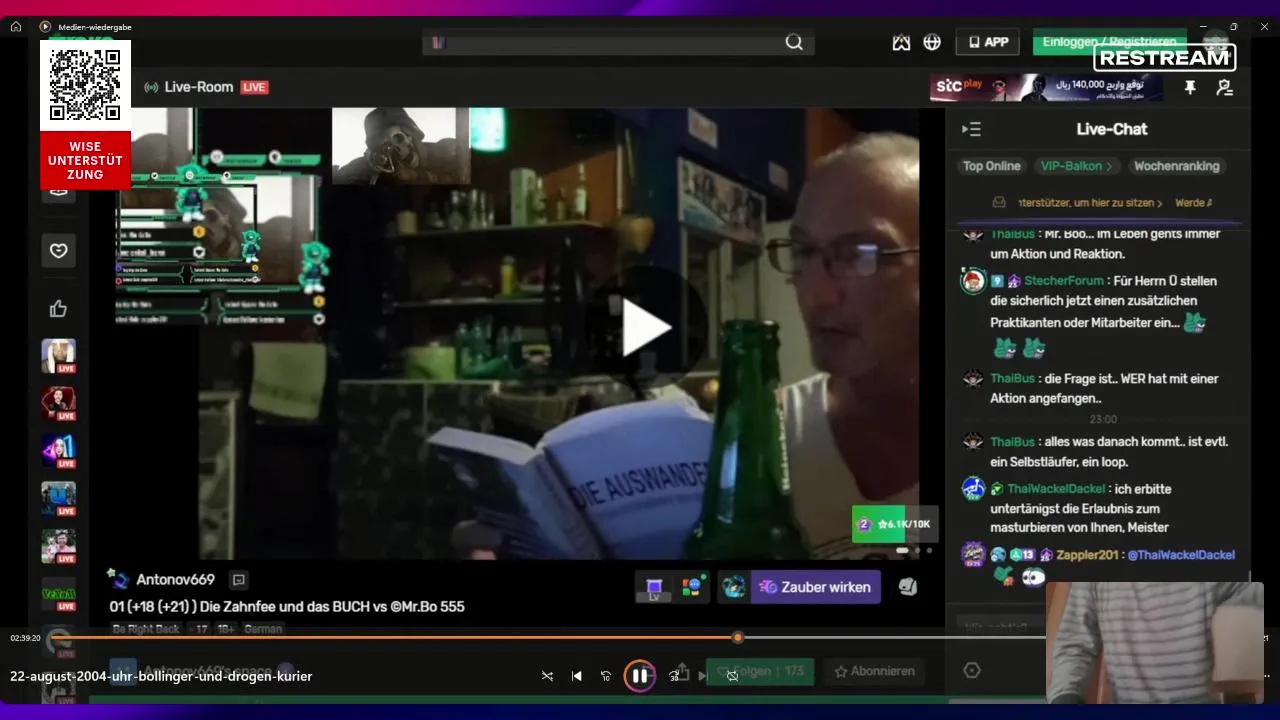The image size is (1280, 720).
Task: Click the Medien-wiedergabe app icon
Action: point(45,27)
